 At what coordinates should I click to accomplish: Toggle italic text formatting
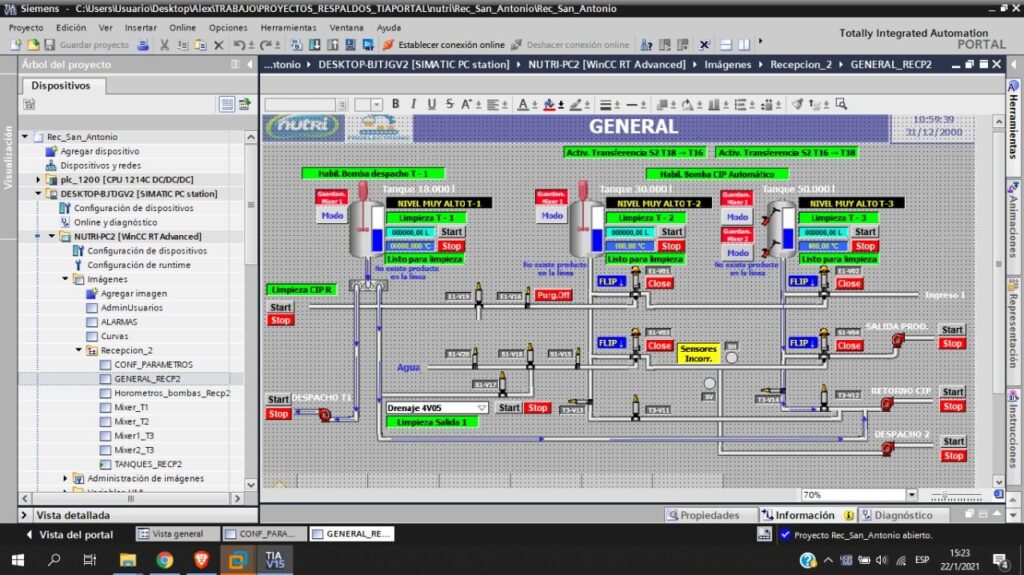(413, 104)
